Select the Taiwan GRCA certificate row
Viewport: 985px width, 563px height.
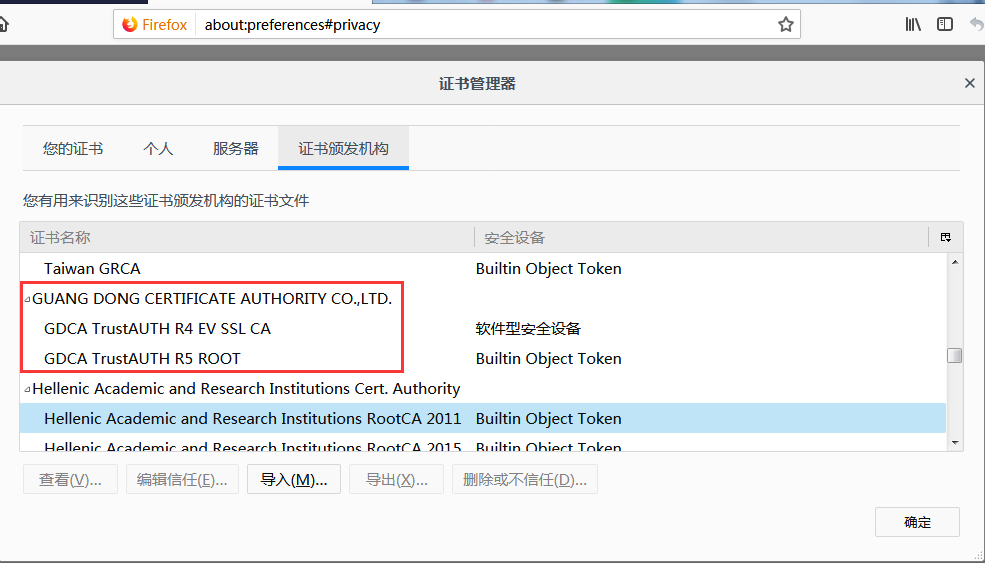click(x=482, y=268)
